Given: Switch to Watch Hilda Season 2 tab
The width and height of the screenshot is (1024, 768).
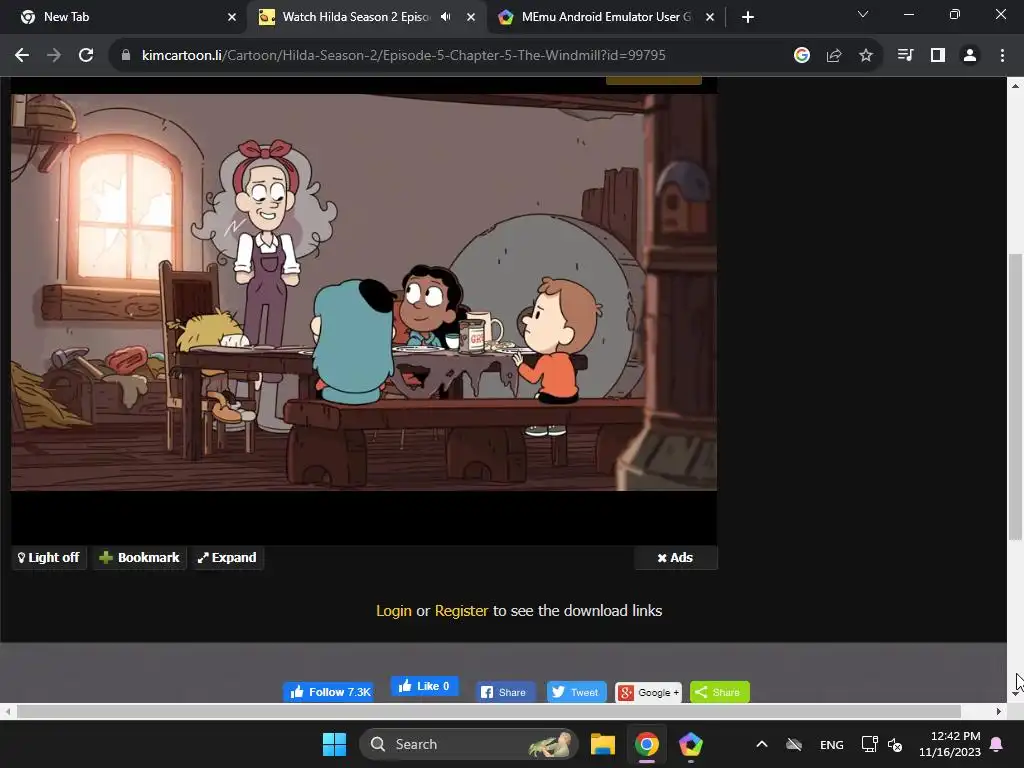Looking at the screenshot, I should pos(356,17).
